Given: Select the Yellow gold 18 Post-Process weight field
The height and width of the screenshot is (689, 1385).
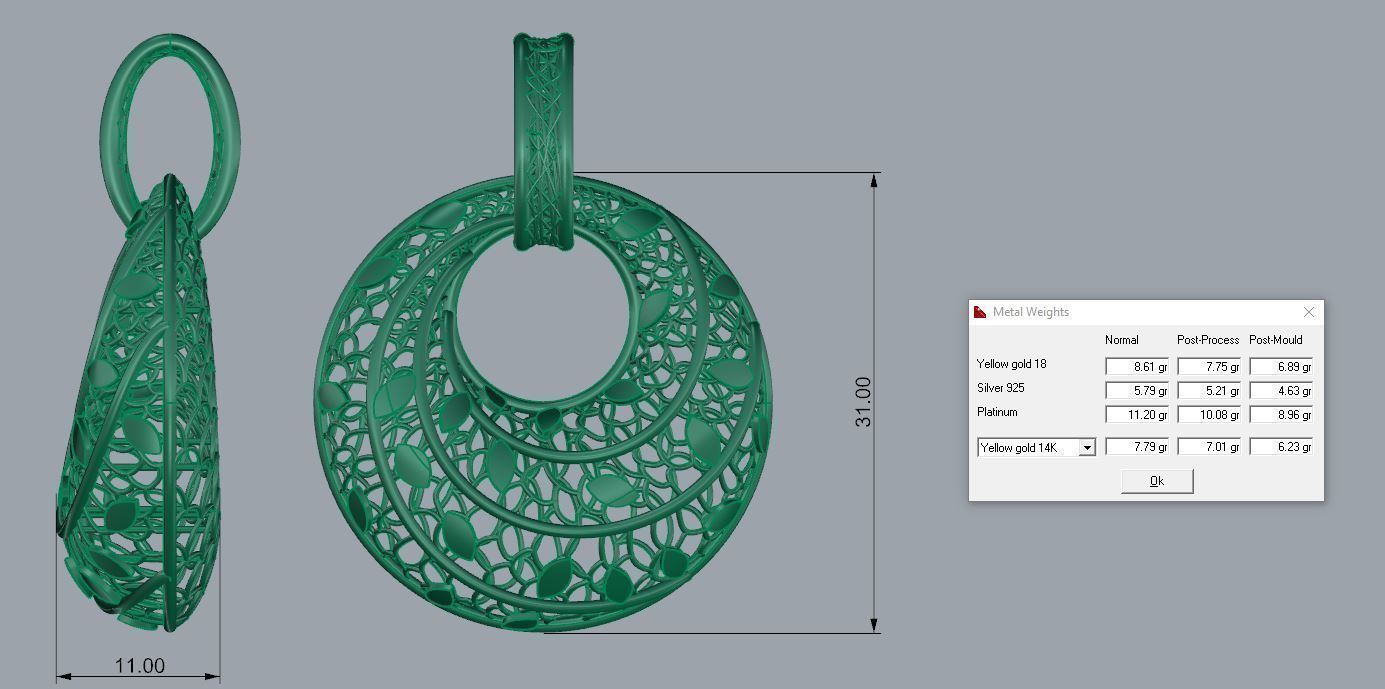Looking at the screenshot, I should click(1209, 367).
